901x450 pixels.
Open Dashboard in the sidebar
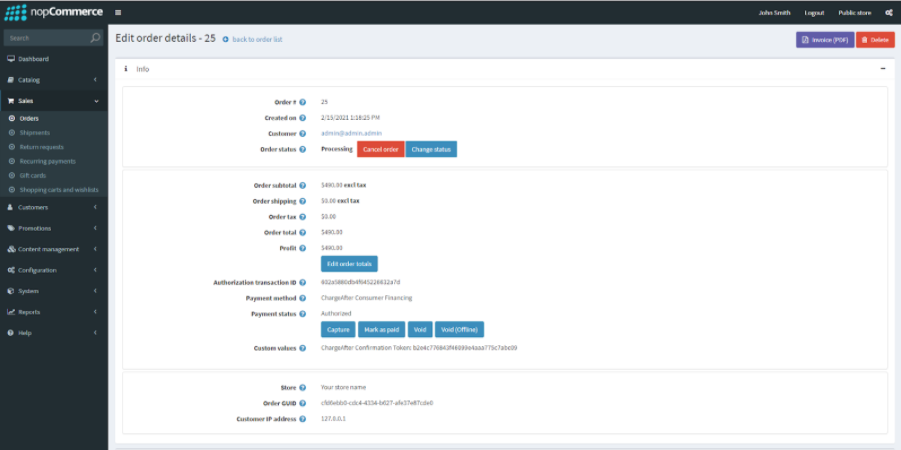click(53, 59)
